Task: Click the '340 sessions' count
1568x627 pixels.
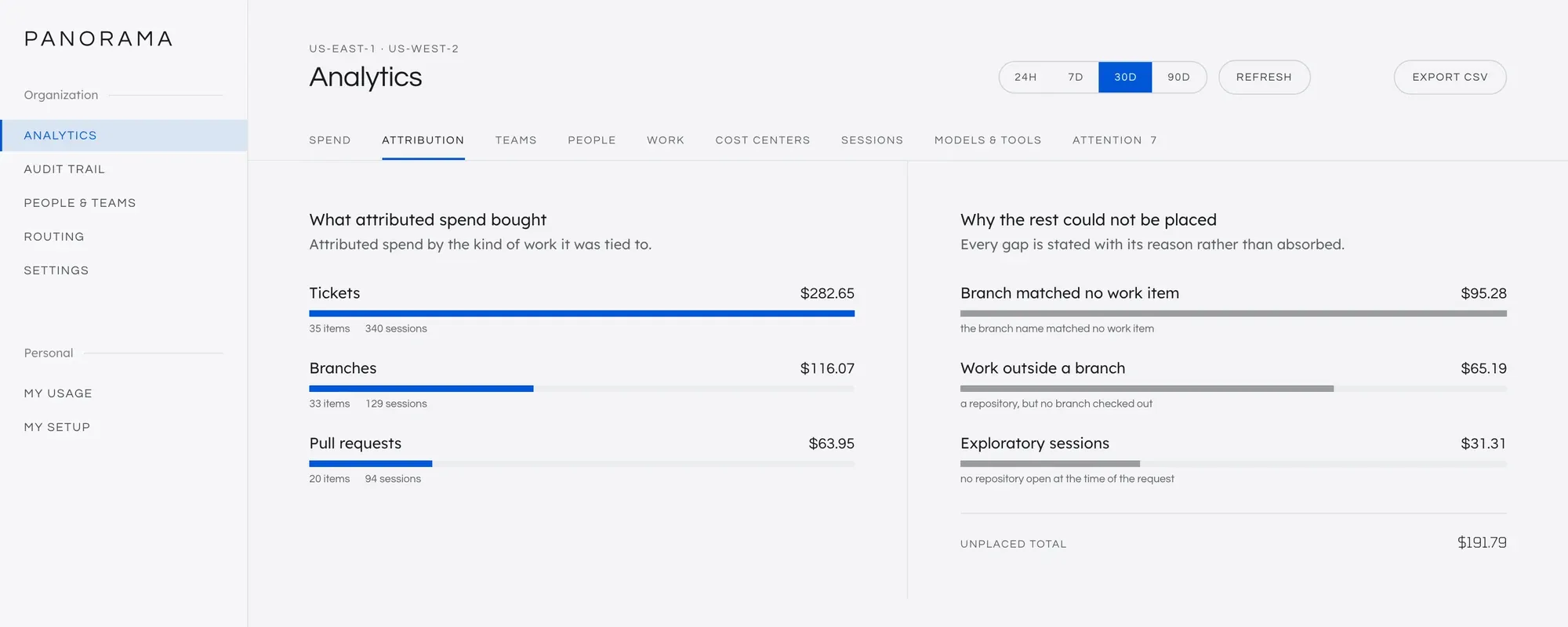Action: (396, 328)
